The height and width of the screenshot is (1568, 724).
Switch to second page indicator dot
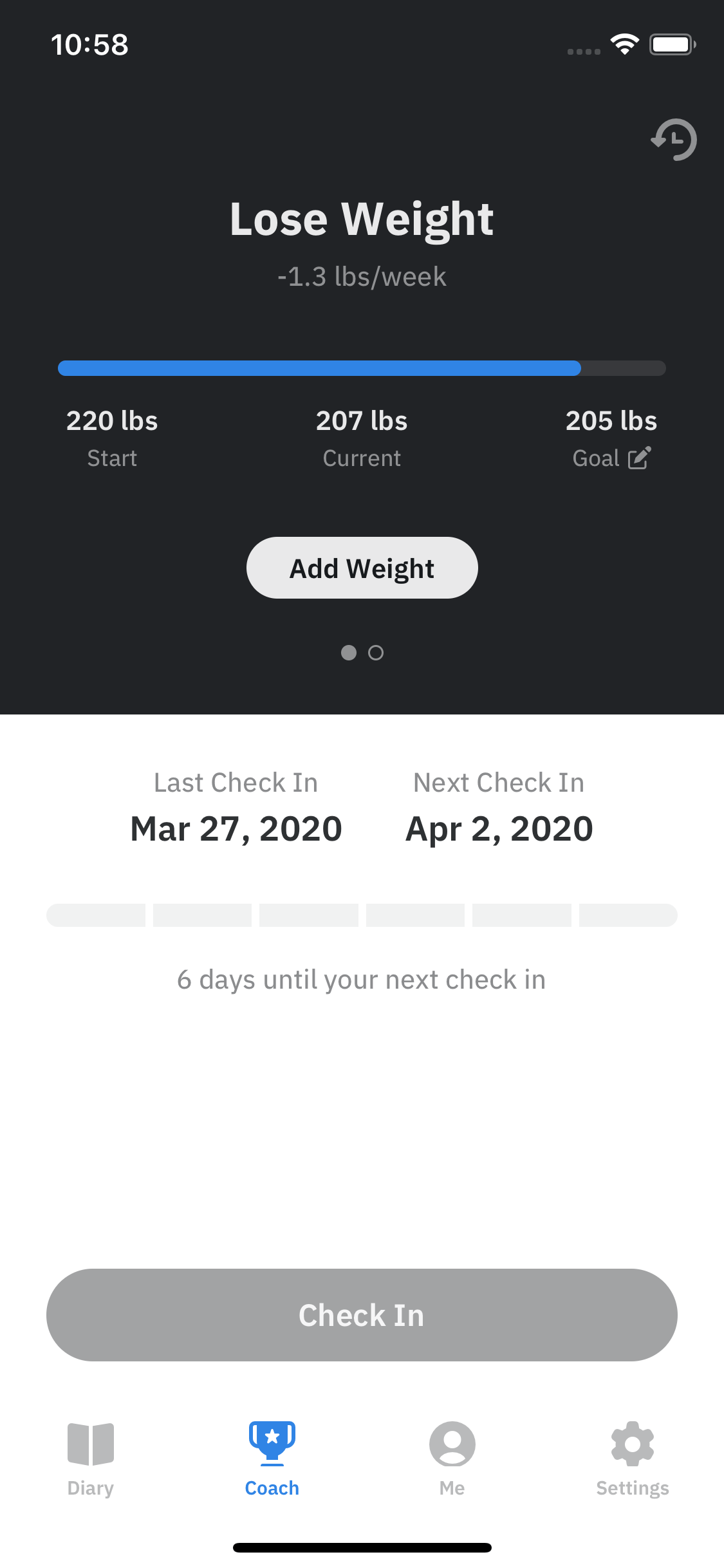(x=376, y=653)
